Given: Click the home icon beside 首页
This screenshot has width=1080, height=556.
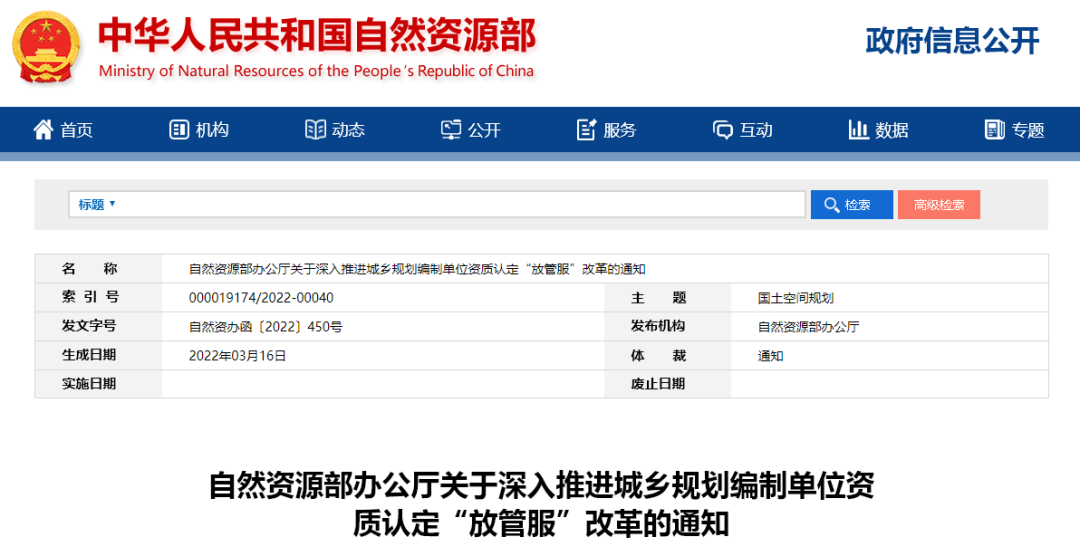Looking at the screenshot, I should click(43, 130).
